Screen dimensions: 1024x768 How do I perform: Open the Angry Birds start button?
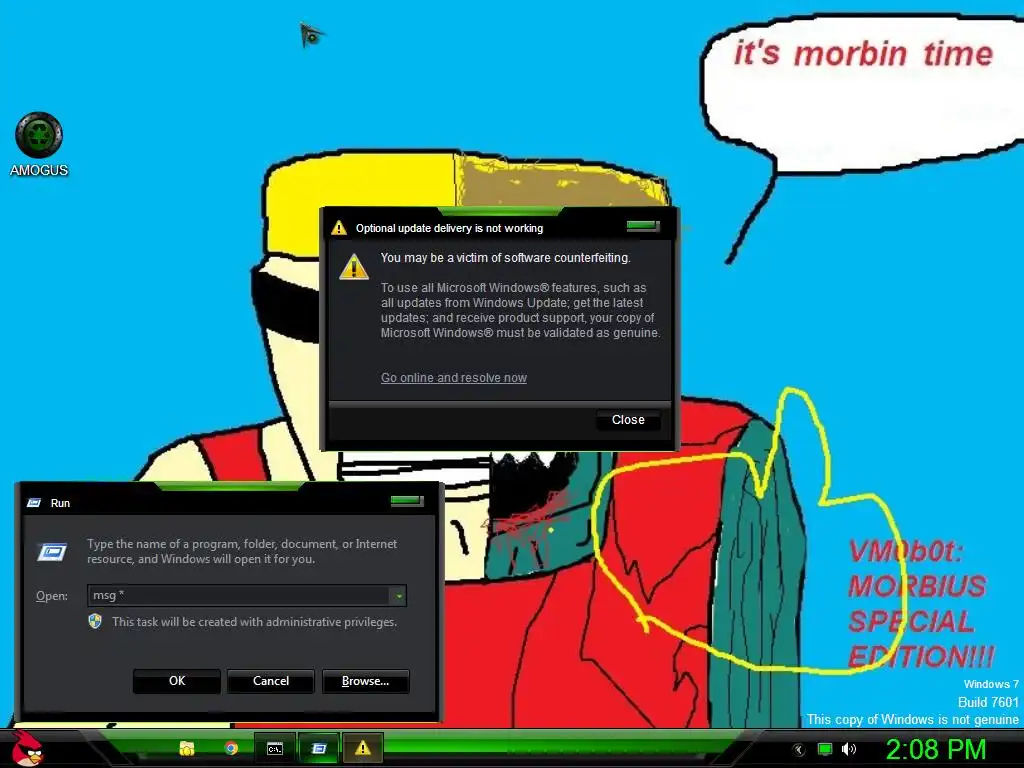pyautogui.click(x=27, y=748)
